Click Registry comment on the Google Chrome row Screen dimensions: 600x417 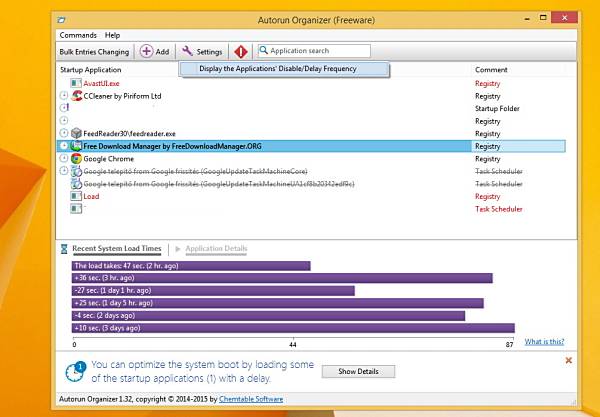[488, 159]
